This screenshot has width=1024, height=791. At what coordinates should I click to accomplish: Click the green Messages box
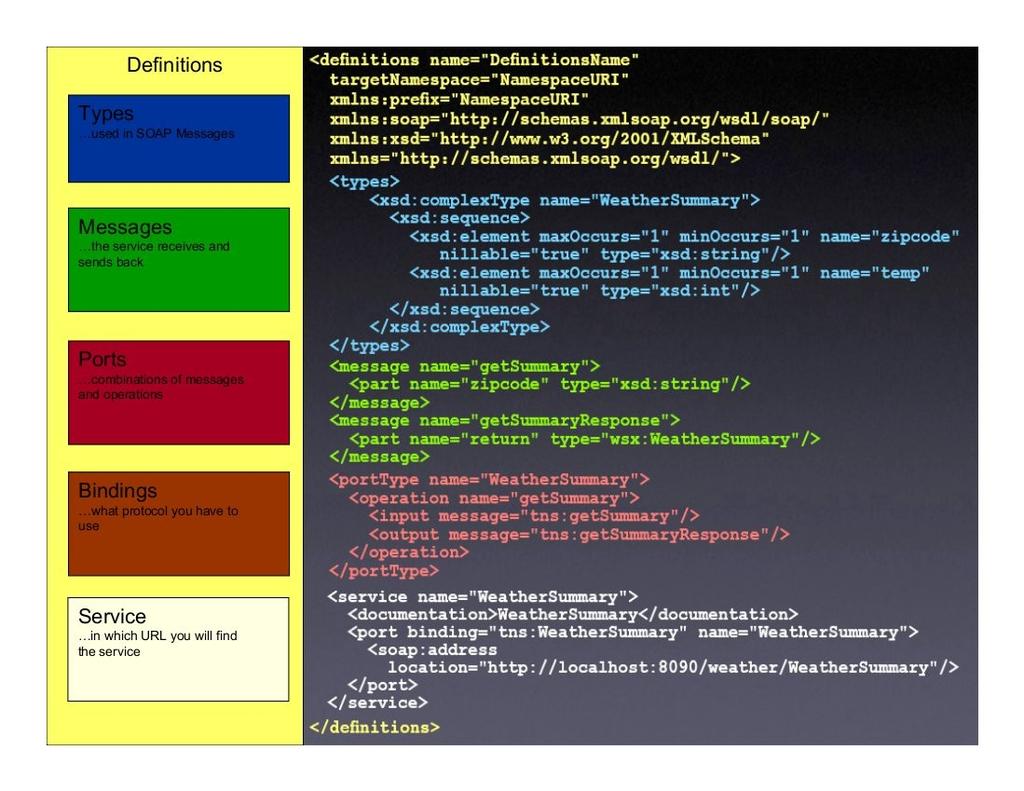[178, 260]
